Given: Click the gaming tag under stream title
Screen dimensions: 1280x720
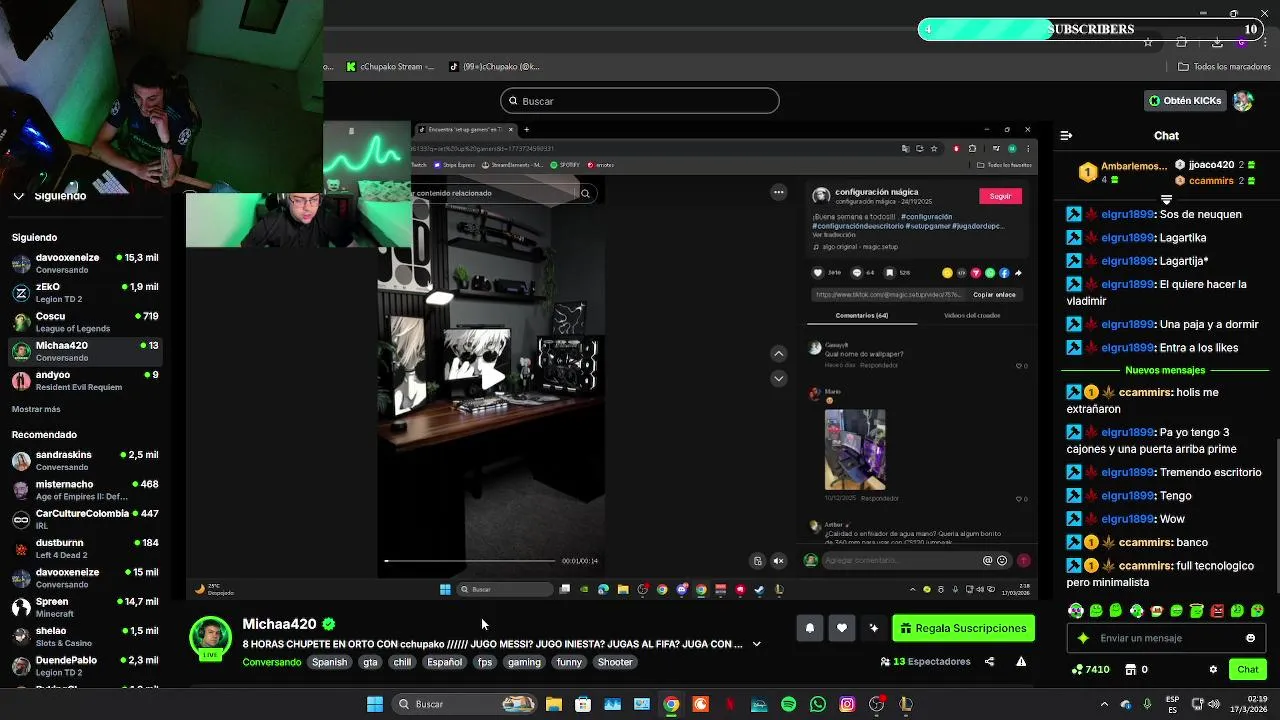Looking at the screenshot, I should coord(524,662).
